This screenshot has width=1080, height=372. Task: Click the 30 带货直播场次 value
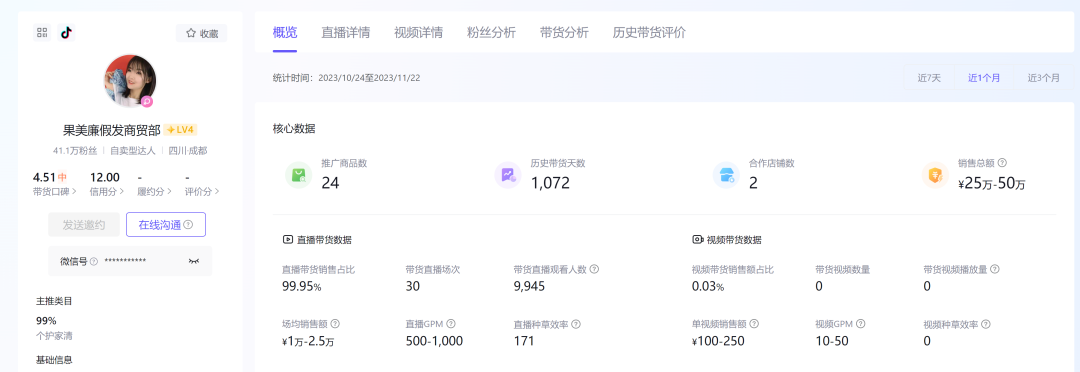(413, 286)
